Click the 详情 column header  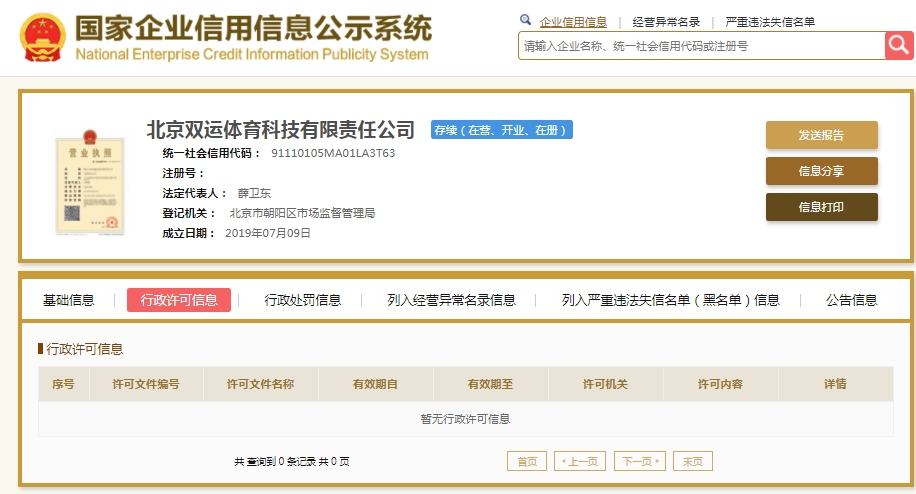835,384
